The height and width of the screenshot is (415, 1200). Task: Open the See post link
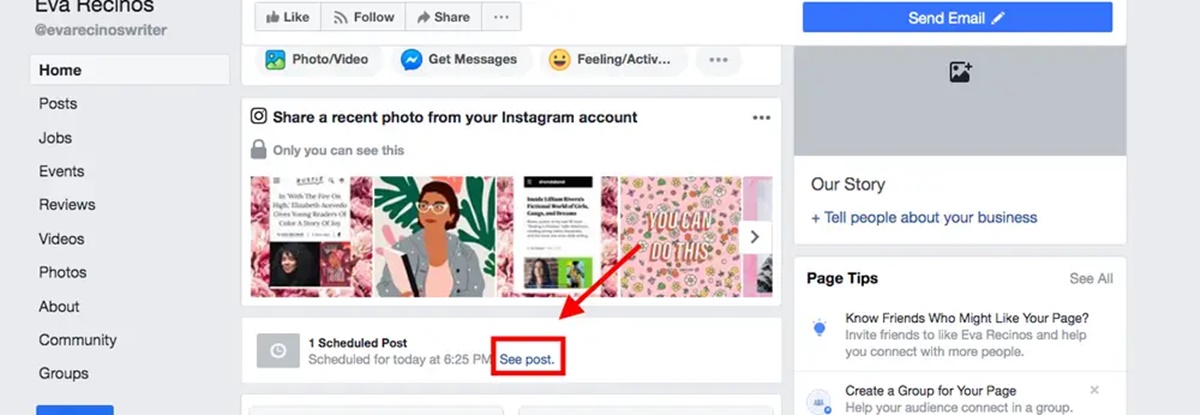(527, 359)
